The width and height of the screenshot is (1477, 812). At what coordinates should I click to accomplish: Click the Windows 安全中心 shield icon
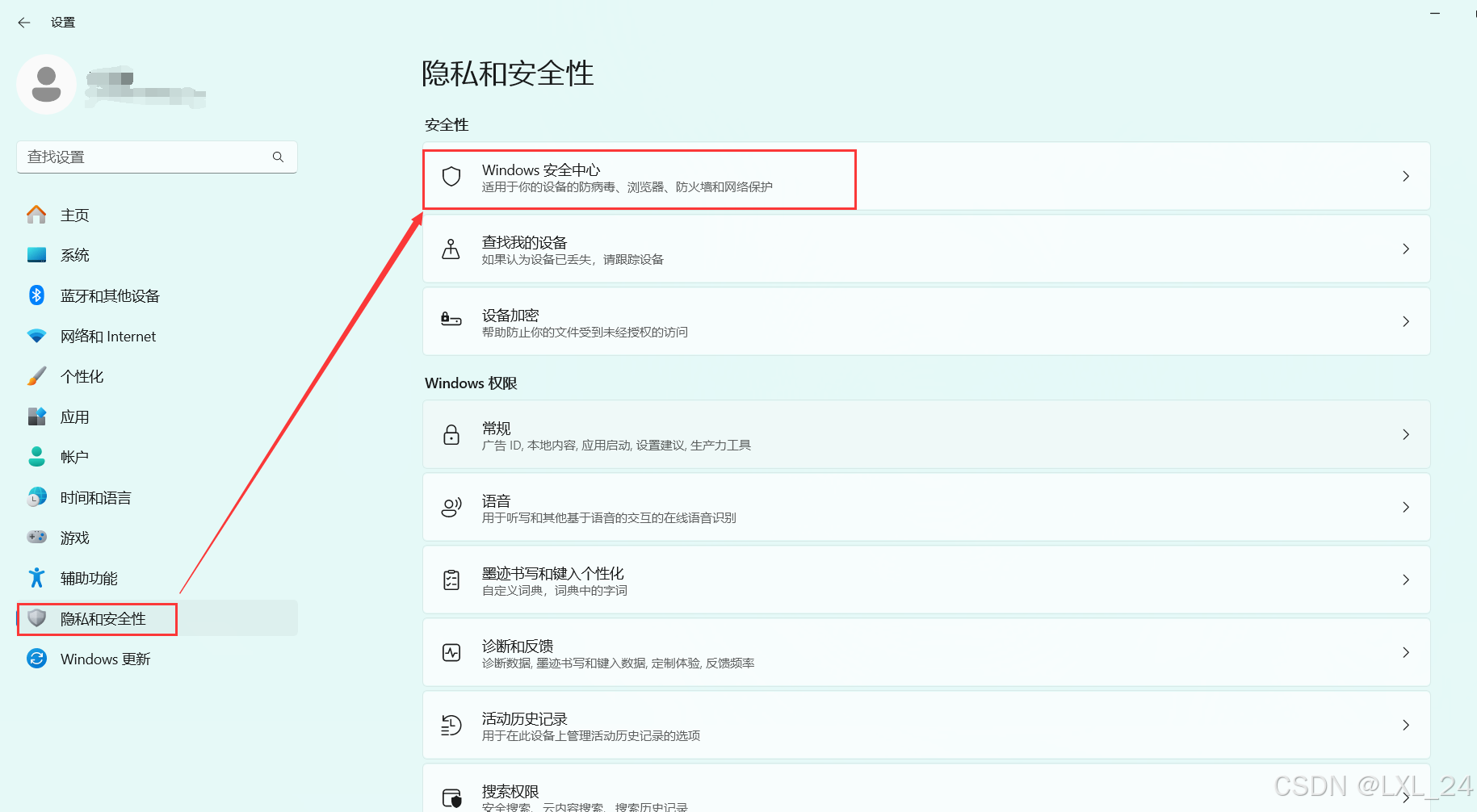click(x=451, y=177)
